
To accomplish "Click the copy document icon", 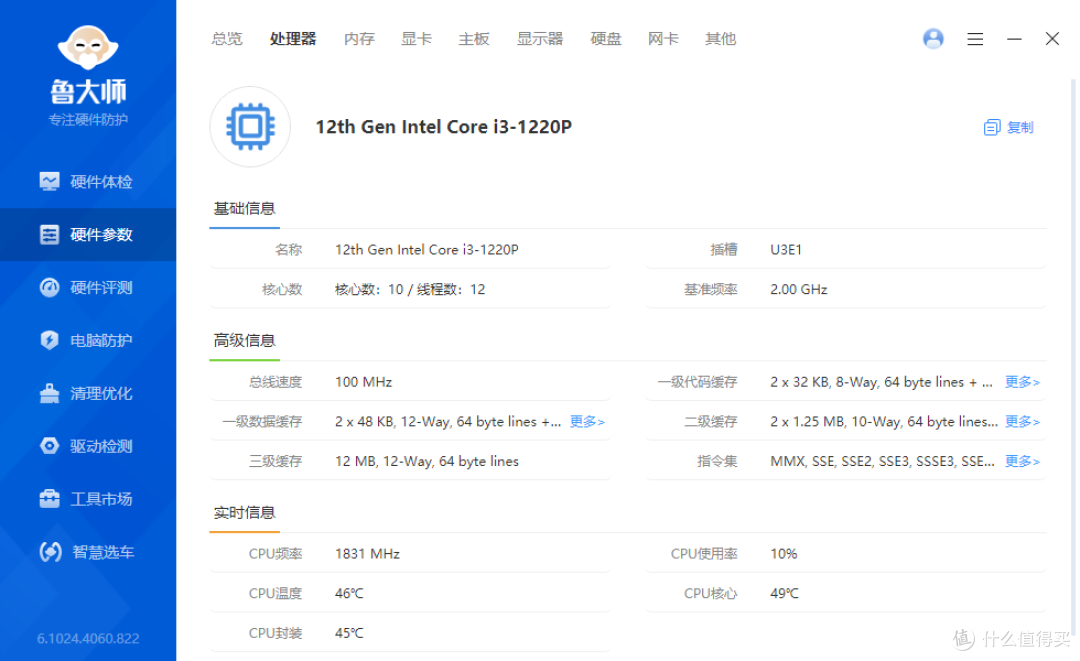I will (992, 127).
